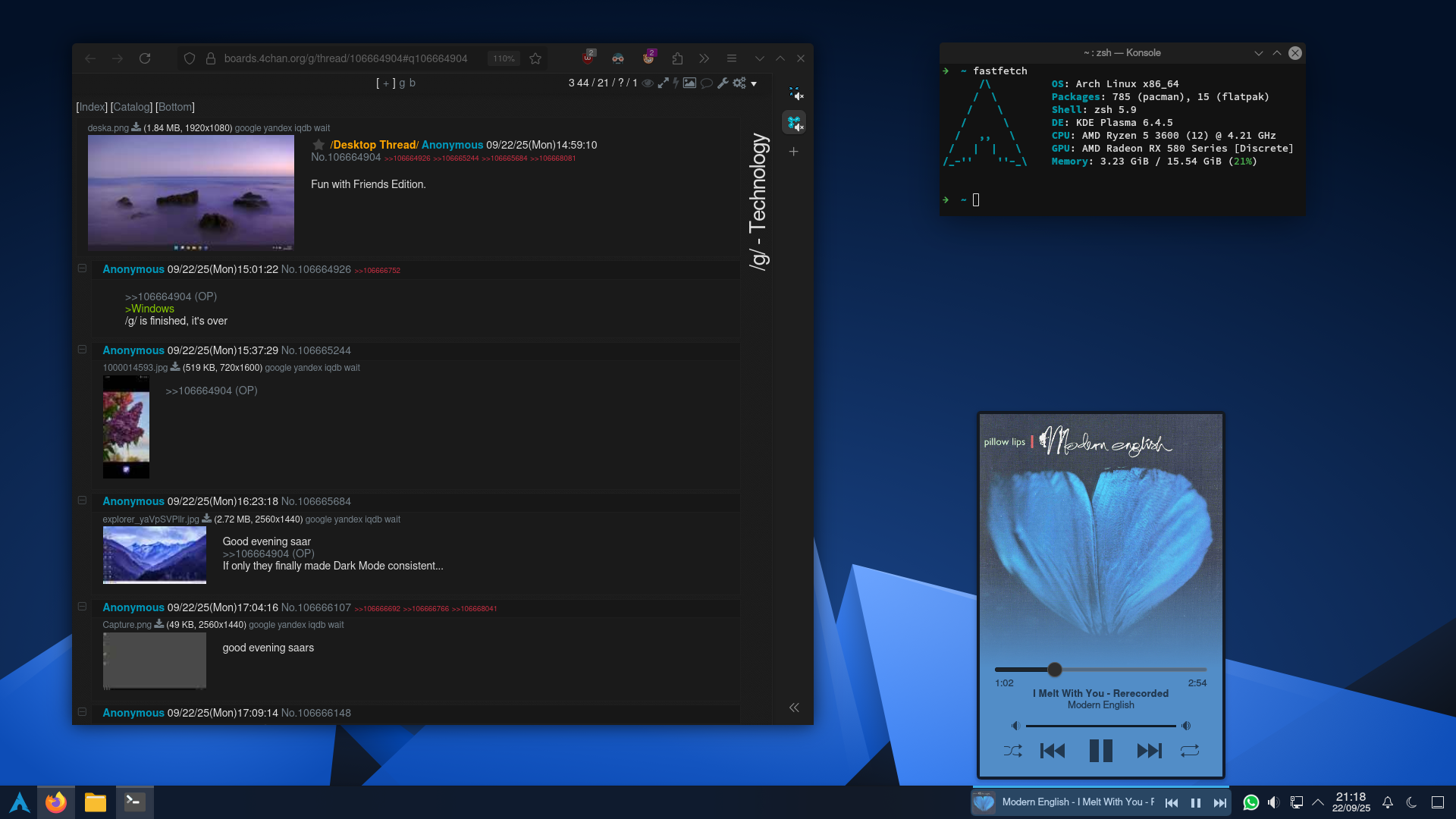Open the goggles-face extension in Firefox toolbar

pyautogui.click(x=618, y=58)
